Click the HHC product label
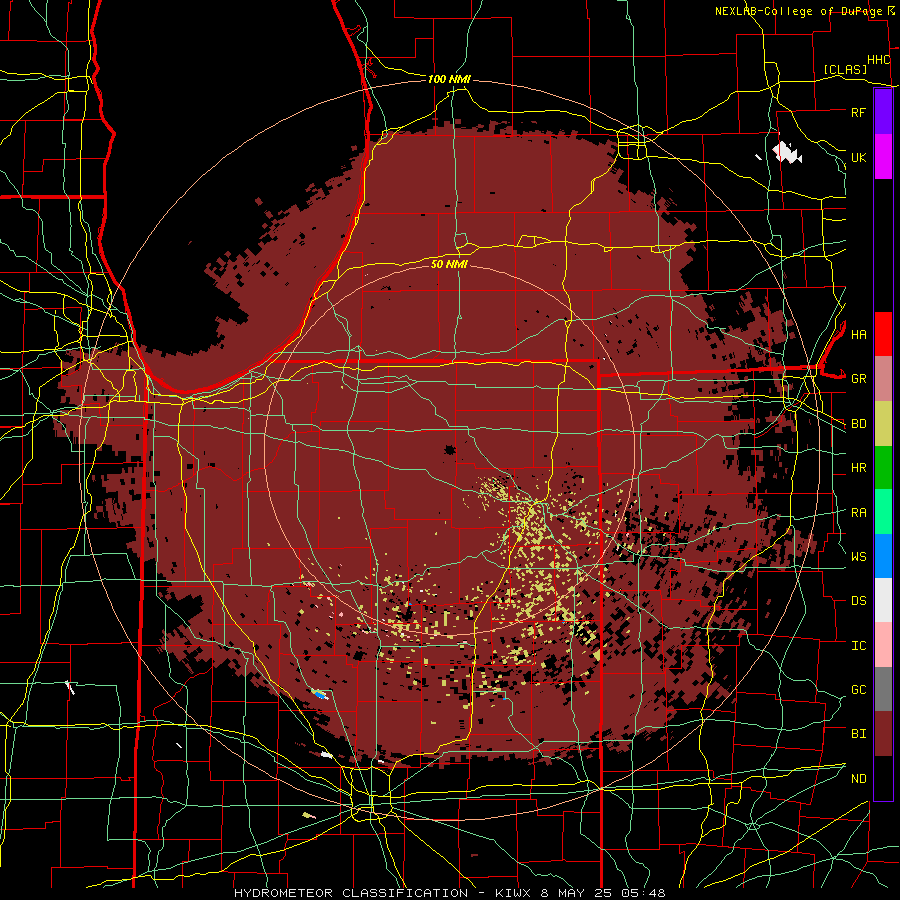This screenshot has height=900, width=900. pos(878,60)
